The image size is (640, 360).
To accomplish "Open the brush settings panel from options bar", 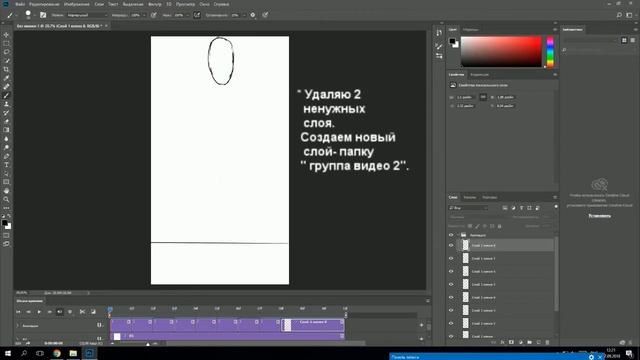I will (43, 15).
